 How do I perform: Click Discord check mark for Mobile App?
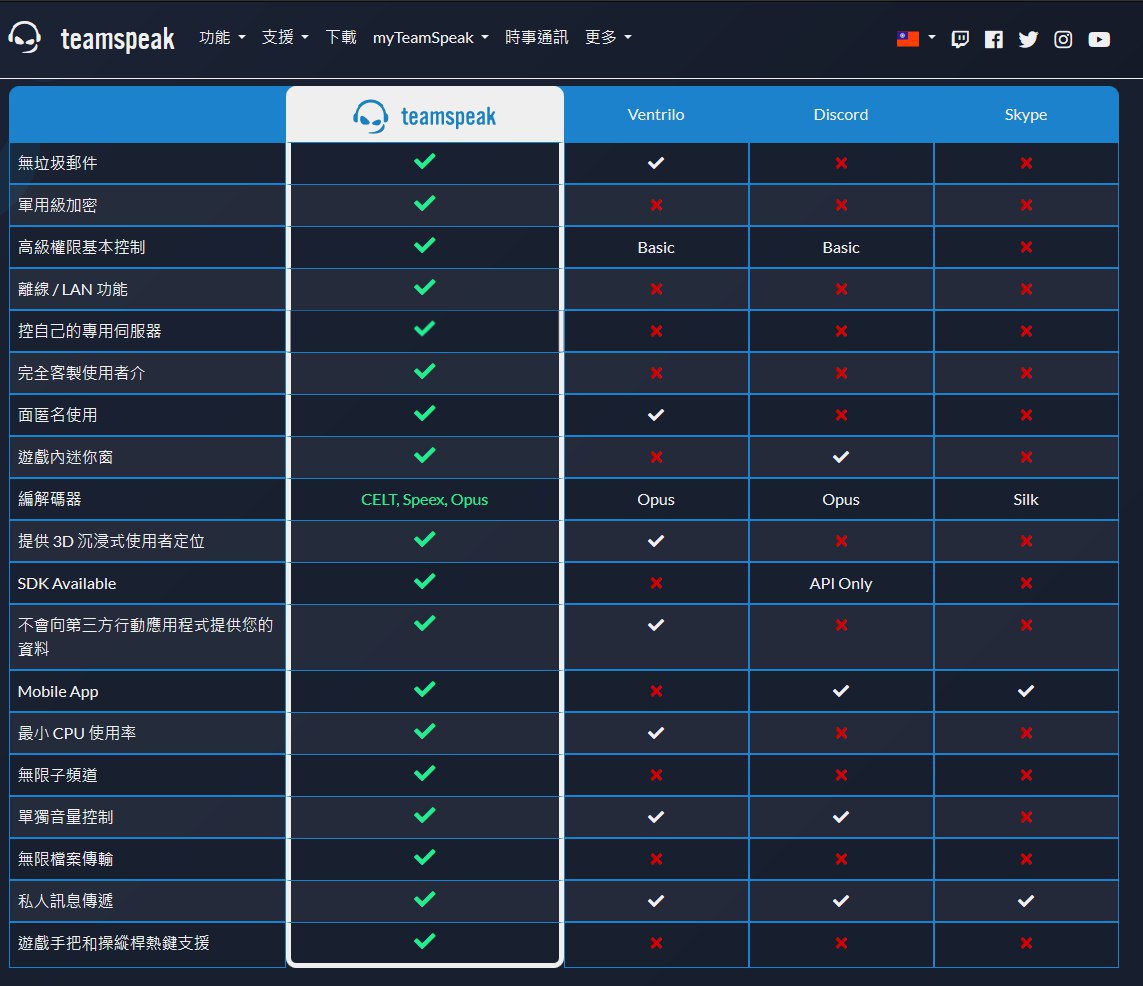pyautogui.click(x=841, y=691)
